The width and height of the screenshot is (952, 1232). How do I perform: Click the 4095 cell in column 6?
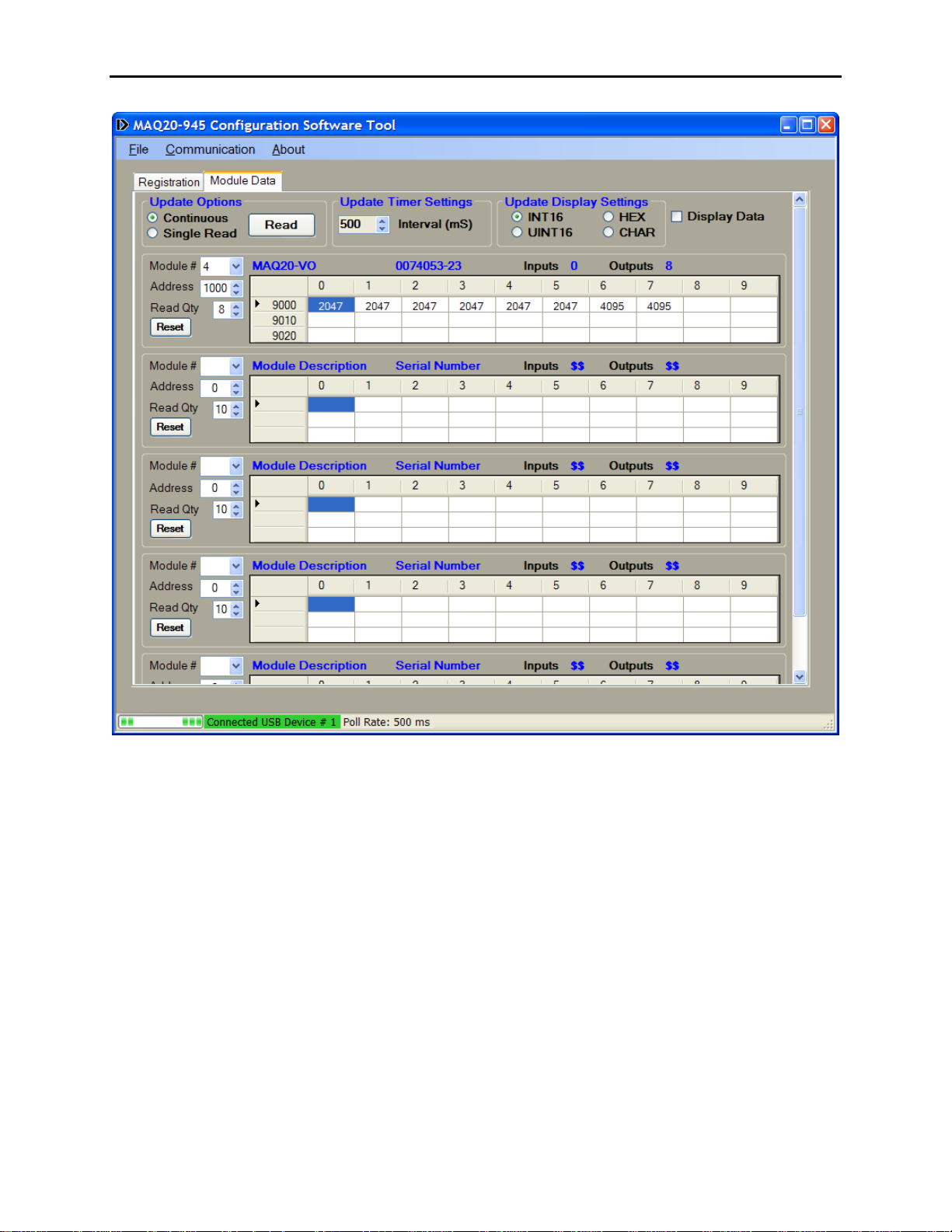[x=612, y=305]
